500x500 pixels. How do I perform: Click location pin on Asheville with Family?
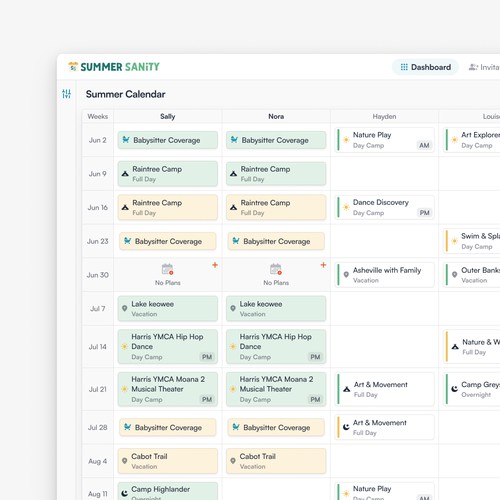pos(346,275)
